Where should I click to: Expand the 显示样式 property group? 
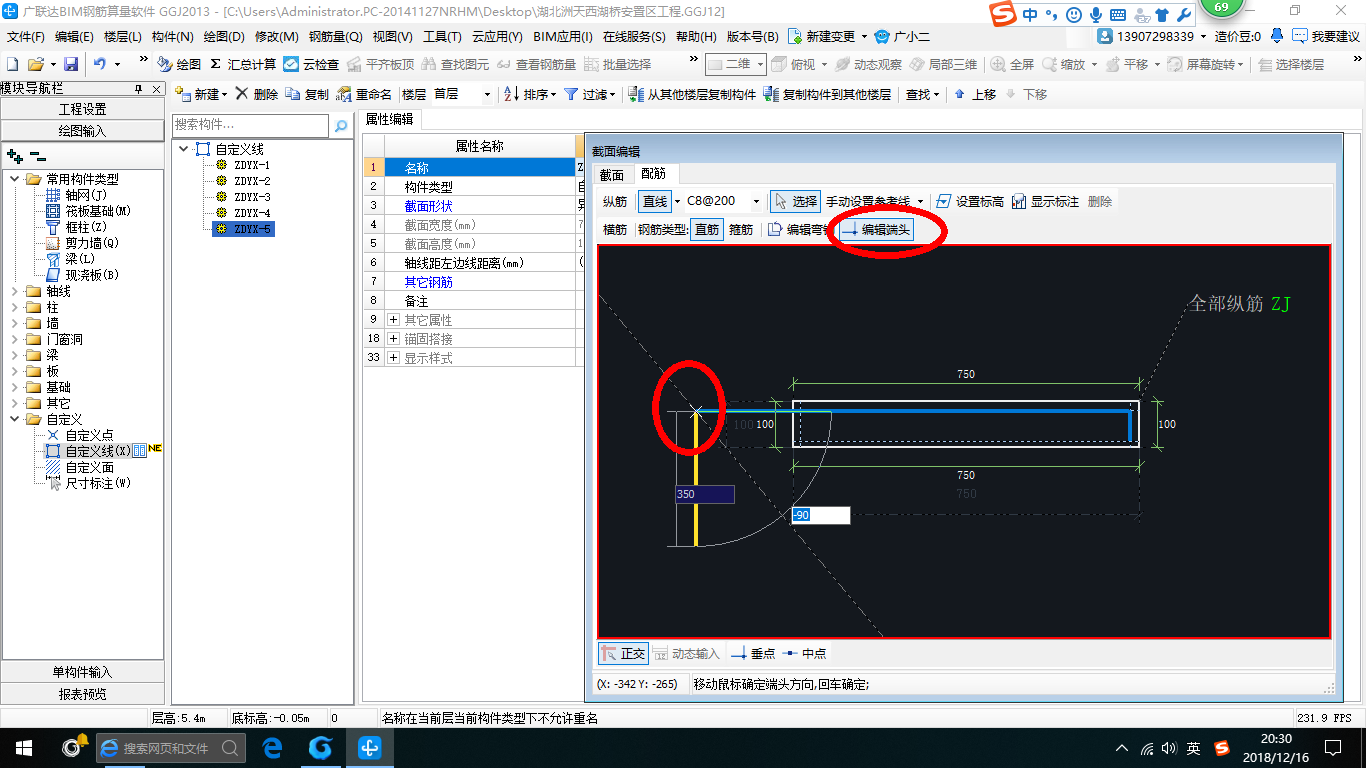393,358
